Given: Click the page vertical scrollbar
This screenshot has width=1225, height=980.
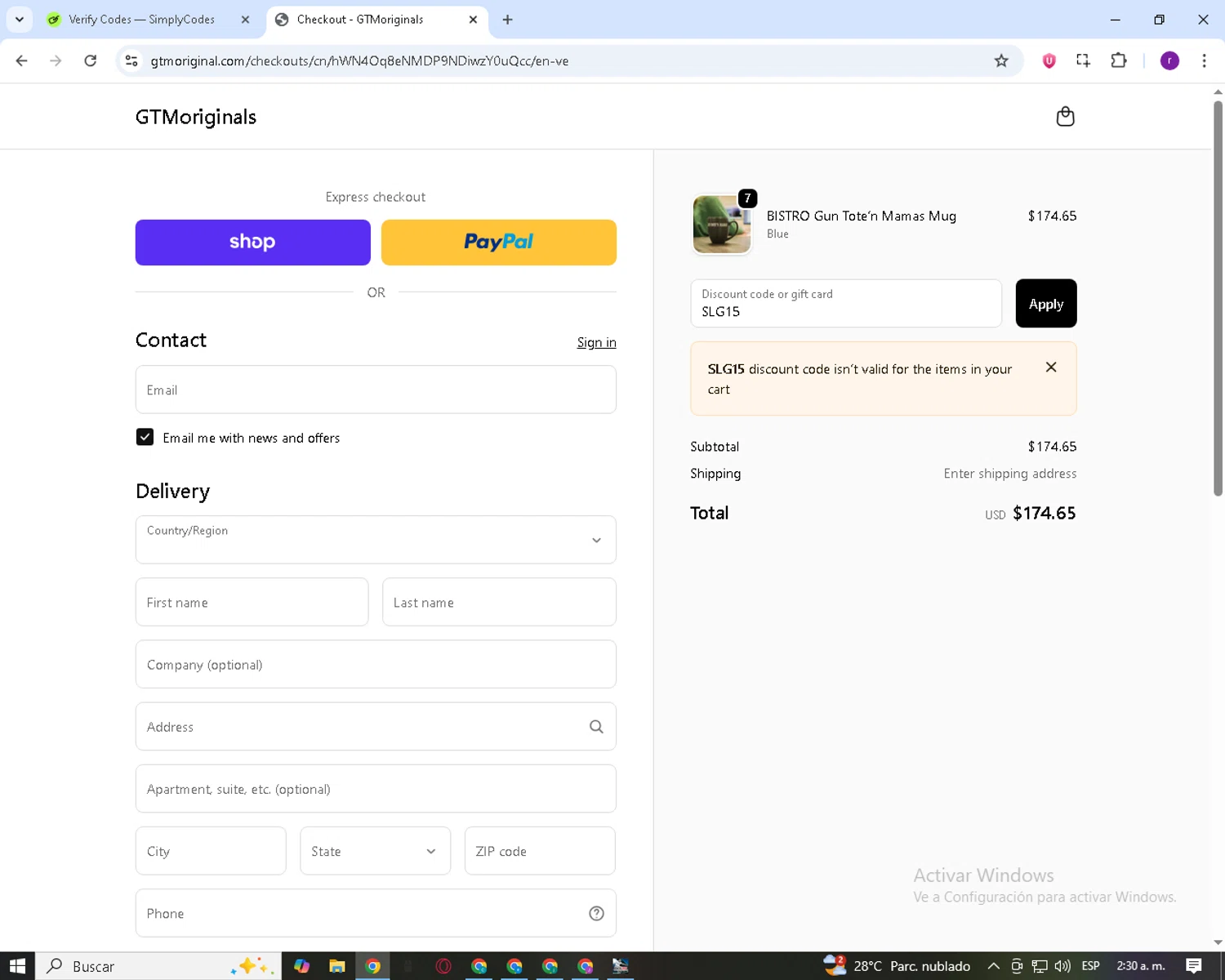Looking at the screenshot, I should (1218, 298).
